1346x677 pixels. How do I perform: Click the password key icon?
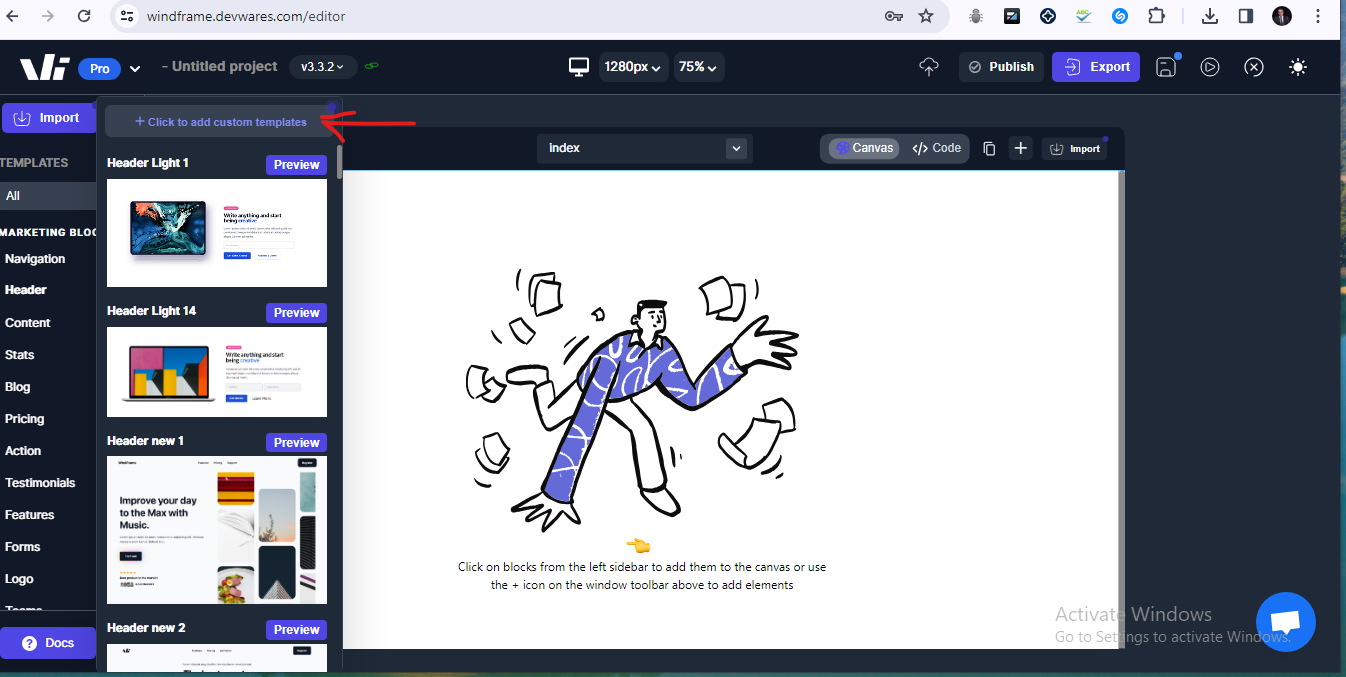[x=893, y=16]
